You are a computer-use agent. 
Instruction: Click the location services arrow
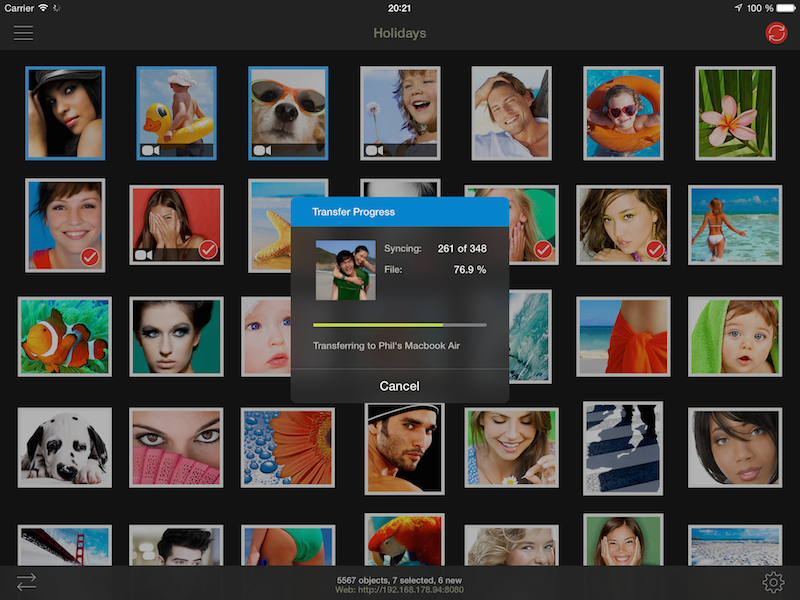738,8
